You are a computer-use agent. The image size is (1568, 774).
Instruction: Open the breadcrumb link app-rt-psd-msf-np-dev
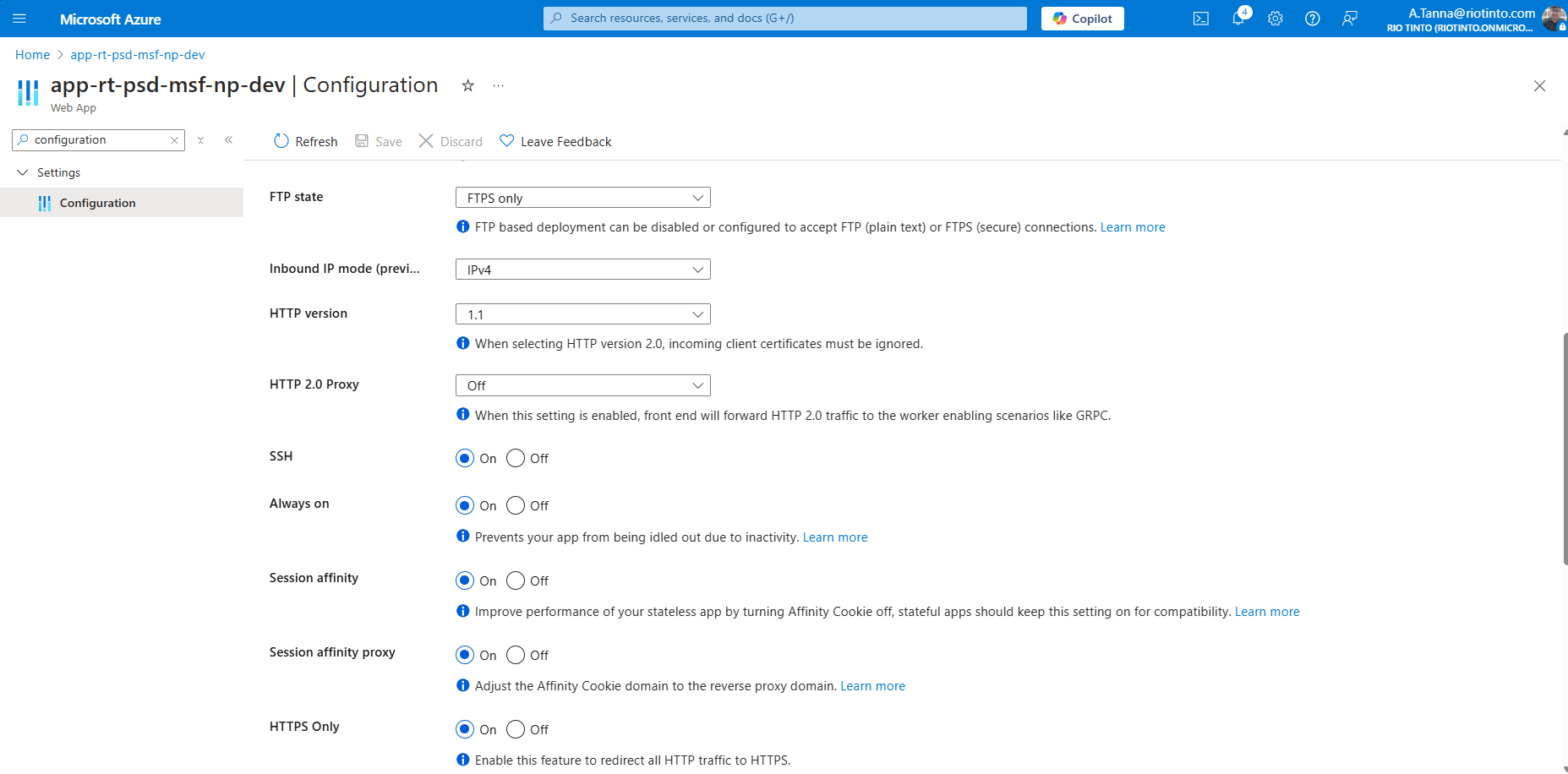[137, 54]
